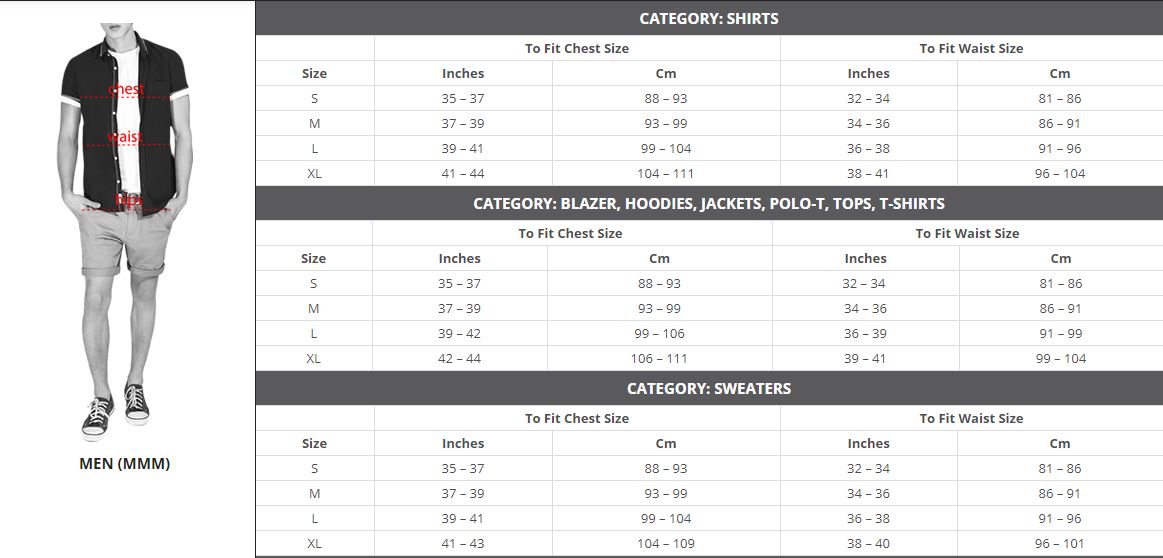
Task: Click the 41 – 44 chest inches cell in Shirts
Action: tap(463, 174)
